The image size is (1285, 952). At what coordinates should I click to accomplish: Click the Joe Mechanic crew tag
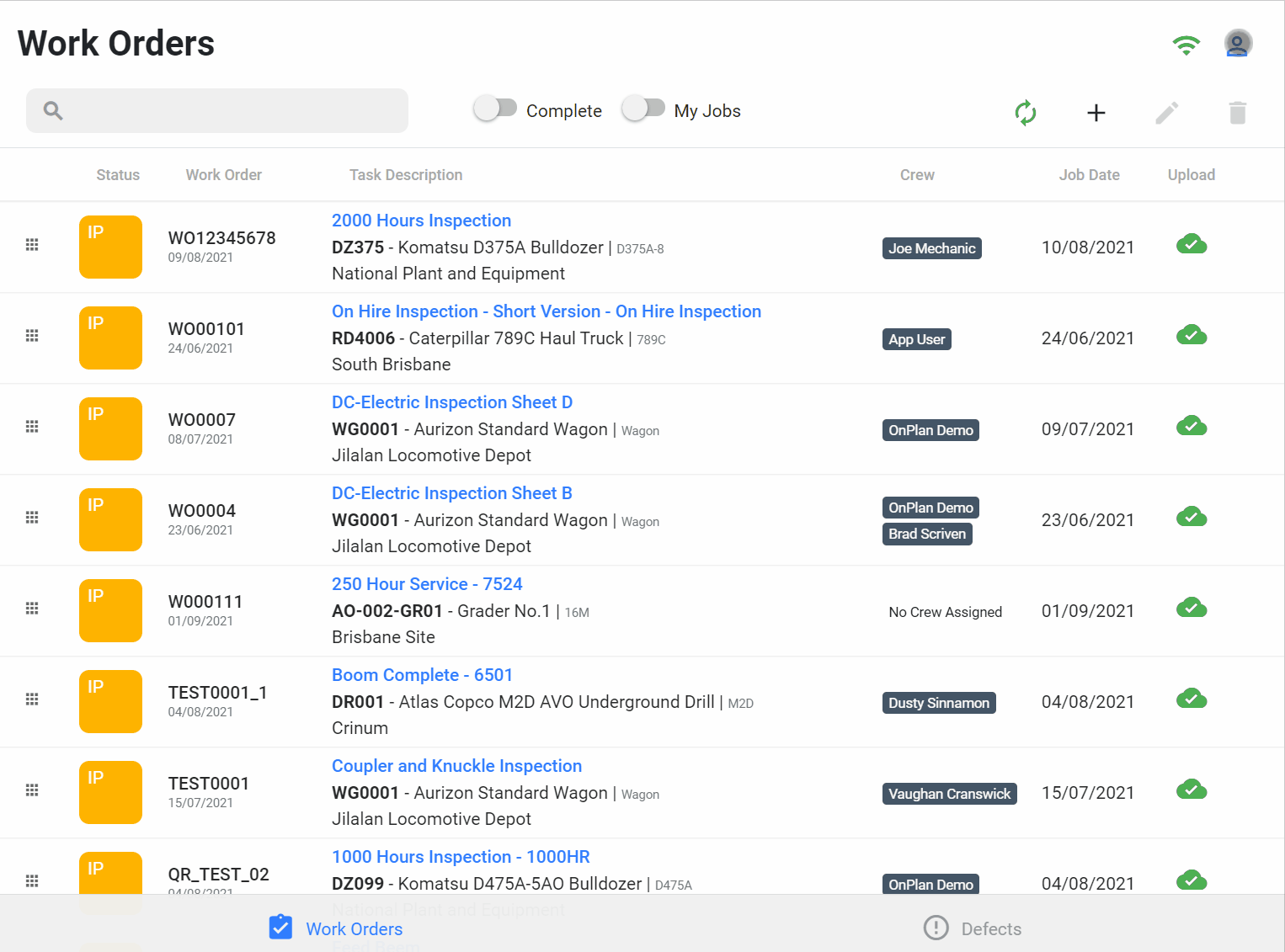931,248
